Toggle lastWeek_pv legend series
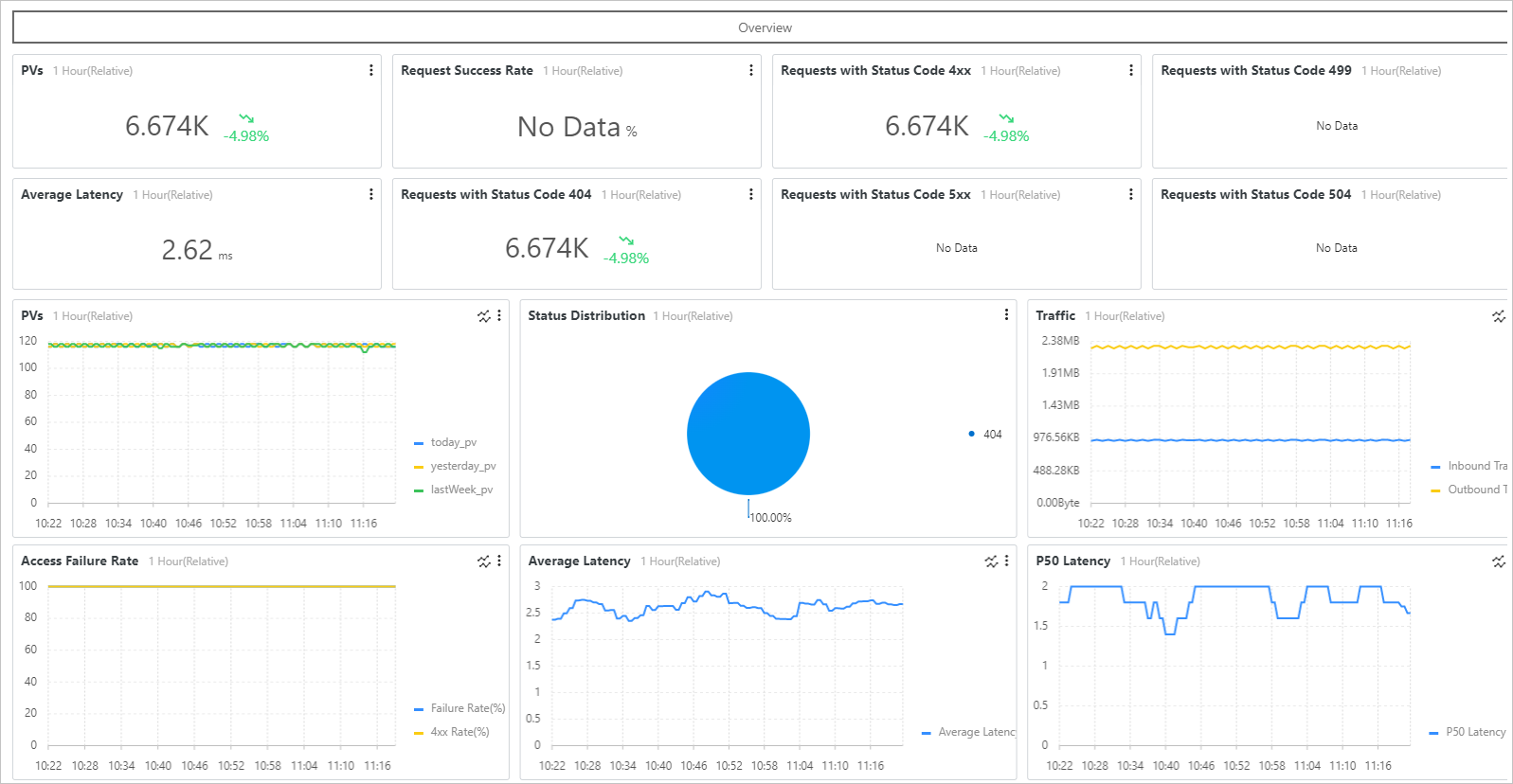The image size is (1513, 784). point(453,490)
